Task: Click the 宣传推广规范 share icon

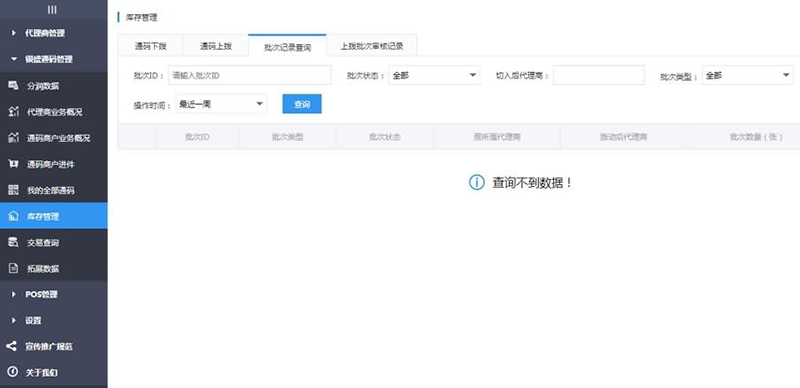Action: 12,346
